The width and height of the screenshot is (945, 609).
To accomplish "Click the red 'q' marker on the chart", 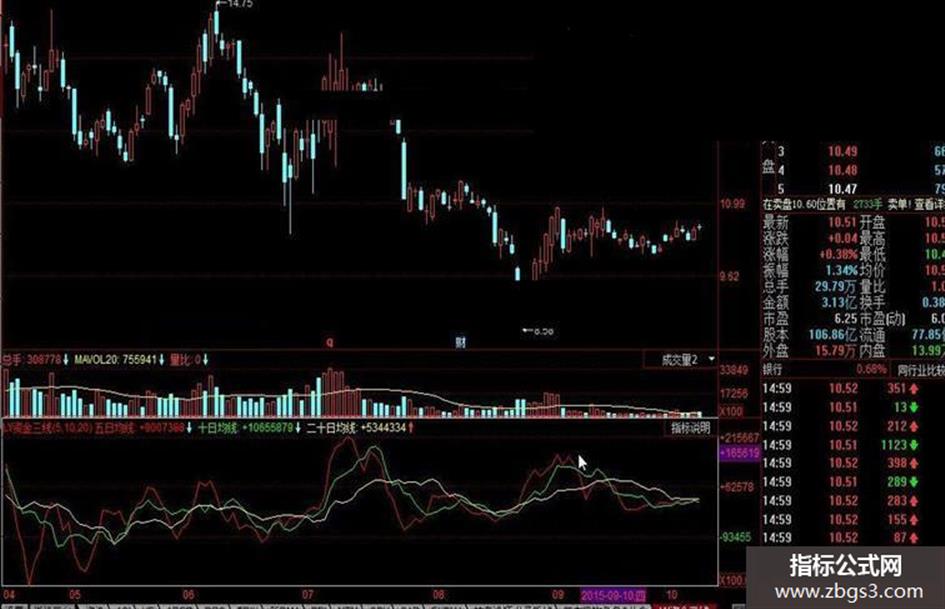I will [330, 342].
